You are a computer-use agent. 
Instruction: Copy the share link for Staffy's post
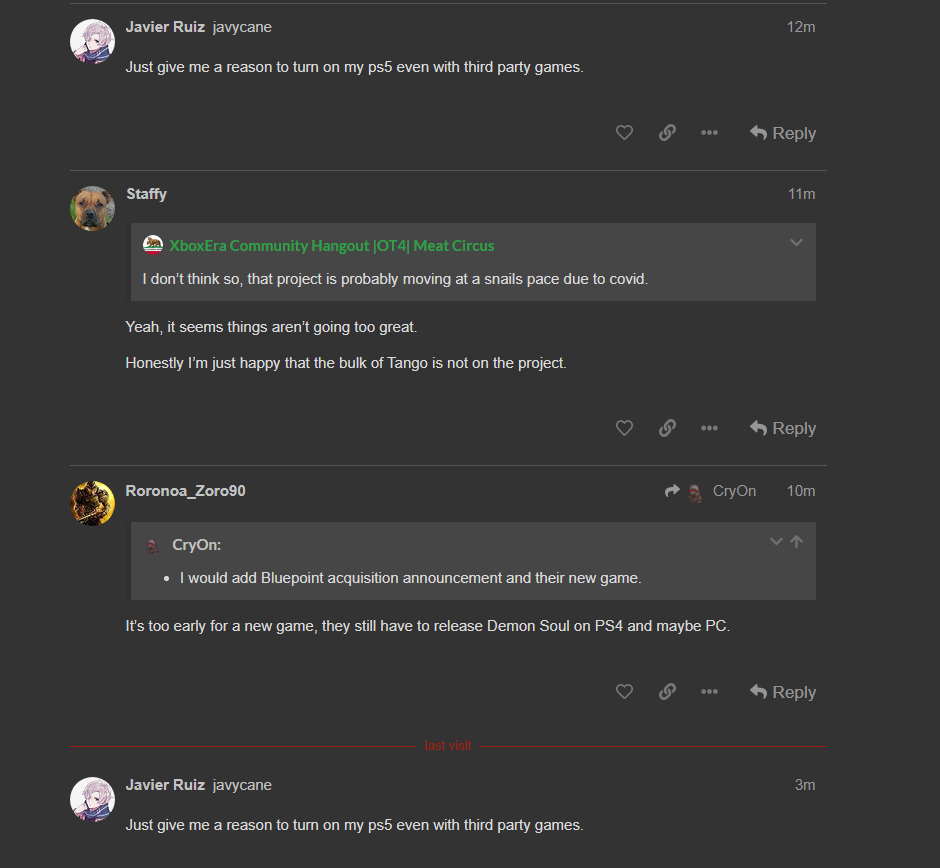(x=667, y=428)
